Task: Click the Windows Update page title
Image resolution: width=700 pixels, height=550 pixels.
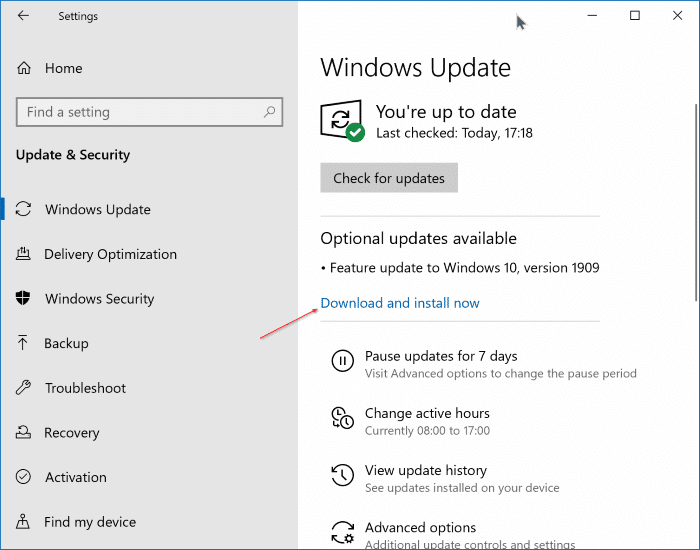Action: click(x=415, y=68)
